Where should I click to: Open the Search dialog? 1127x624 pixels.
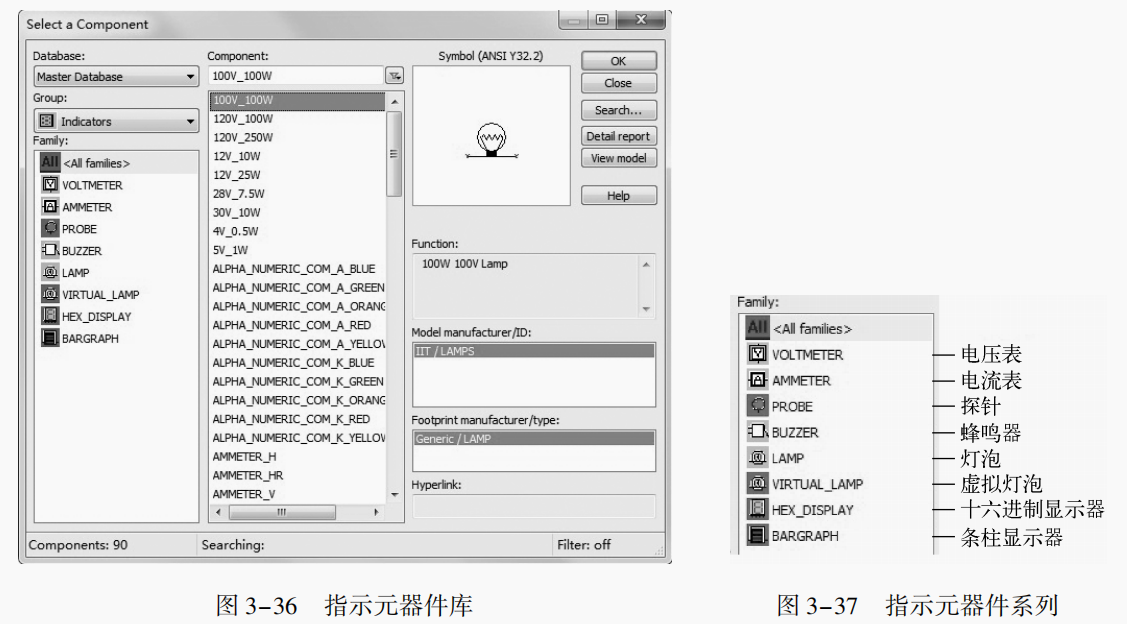pos(618,110)
